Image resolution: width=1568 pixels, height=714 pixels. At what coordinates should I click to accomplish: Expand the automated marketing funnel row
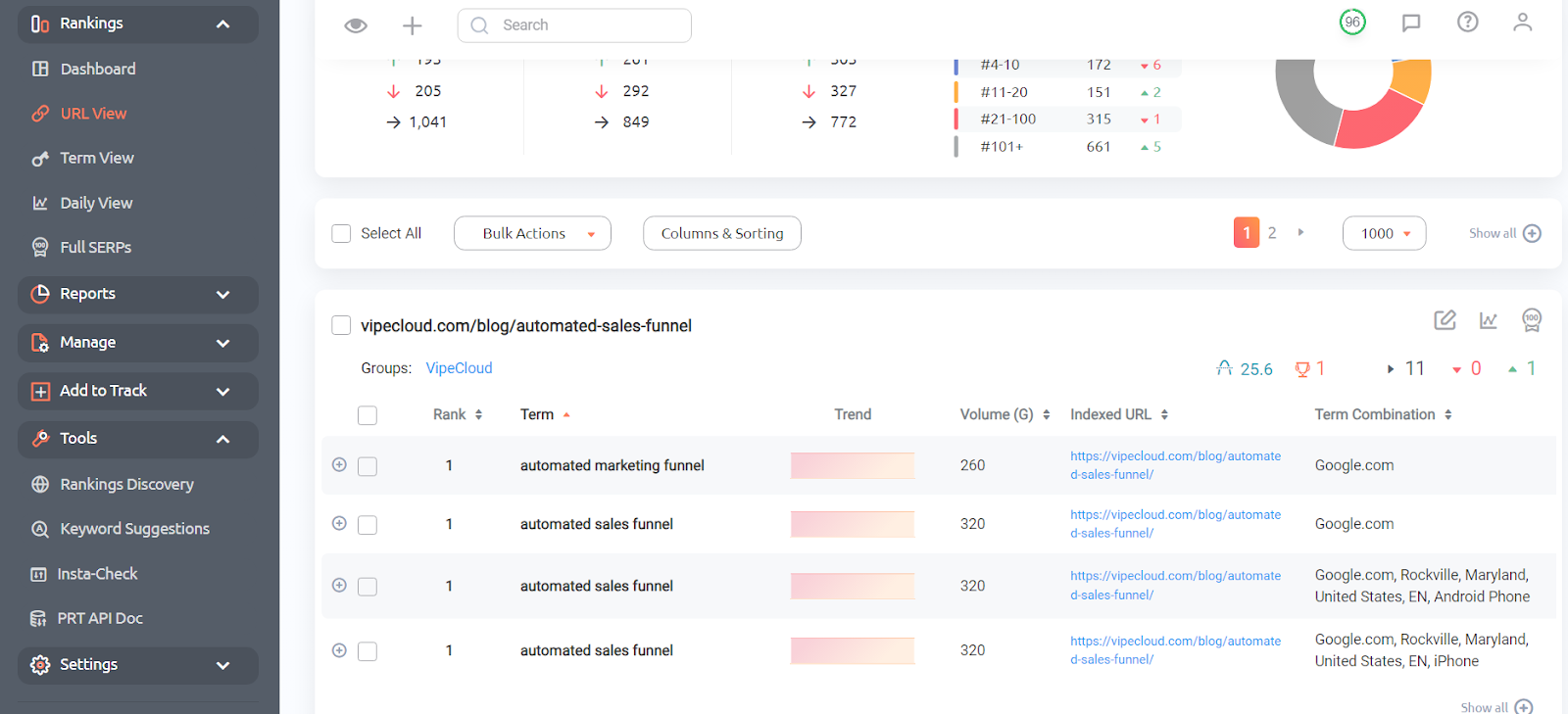tap(339, 465)
